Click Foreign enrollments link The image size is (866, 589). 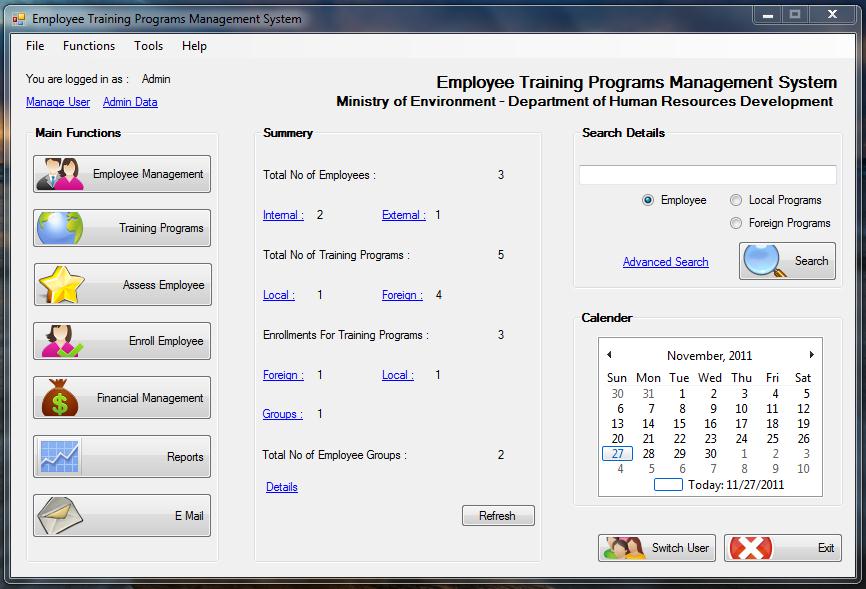(x=283, y=375)
